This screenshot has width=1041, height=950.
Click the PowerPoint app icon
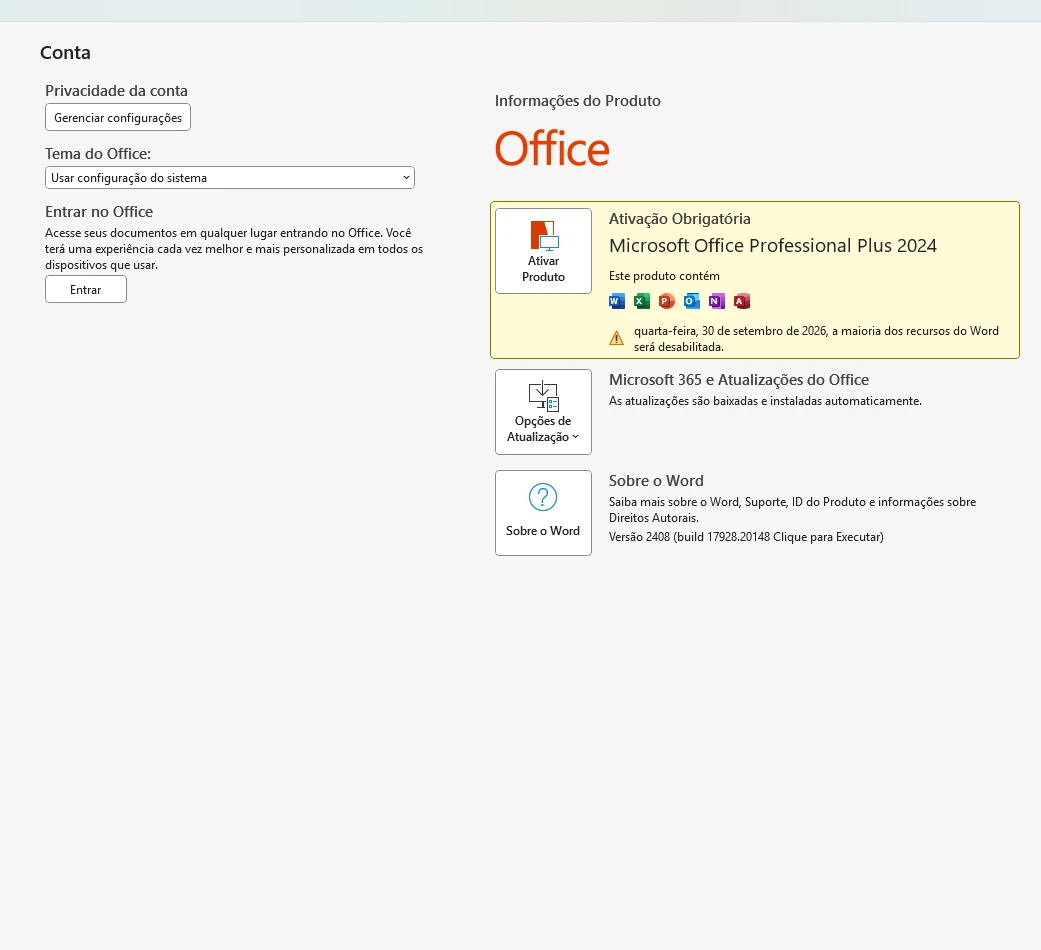click(x=667, y=301)
